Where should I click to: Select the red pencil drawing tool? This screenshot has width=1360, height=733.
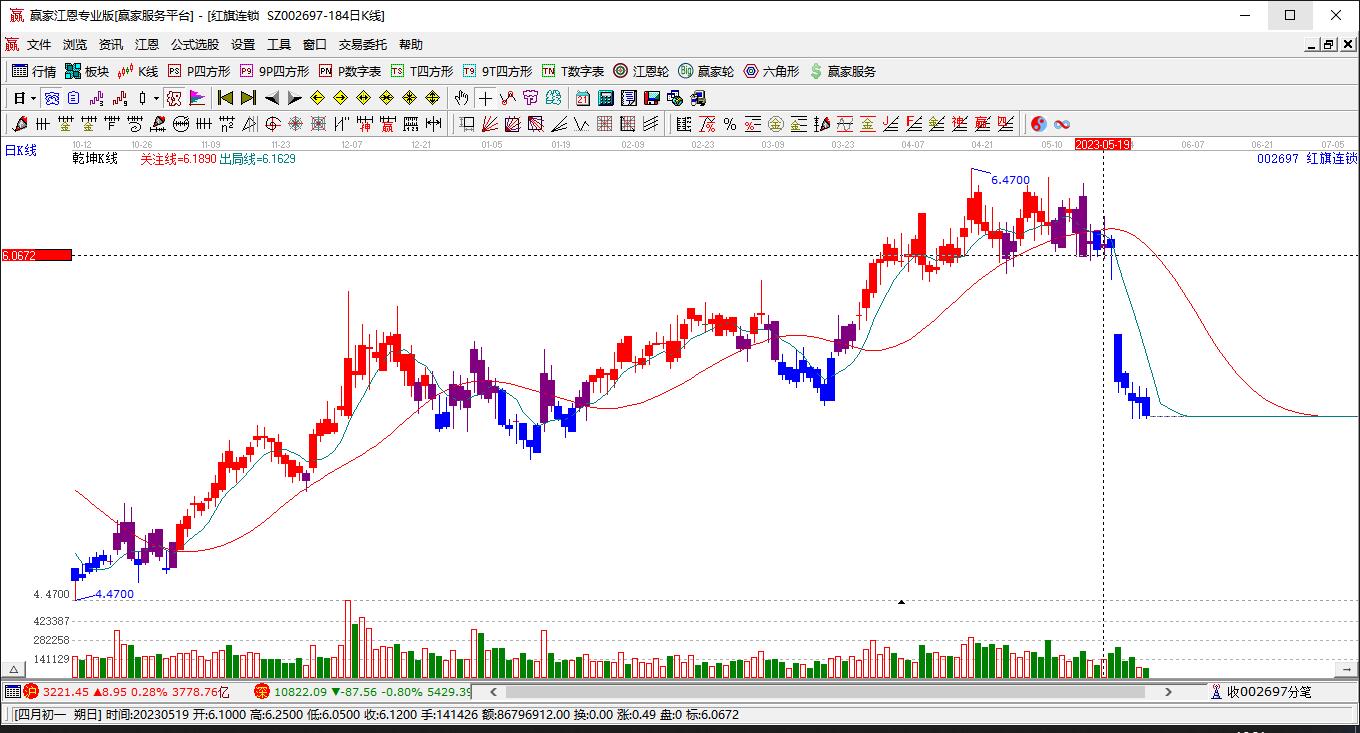pos(19,124)
